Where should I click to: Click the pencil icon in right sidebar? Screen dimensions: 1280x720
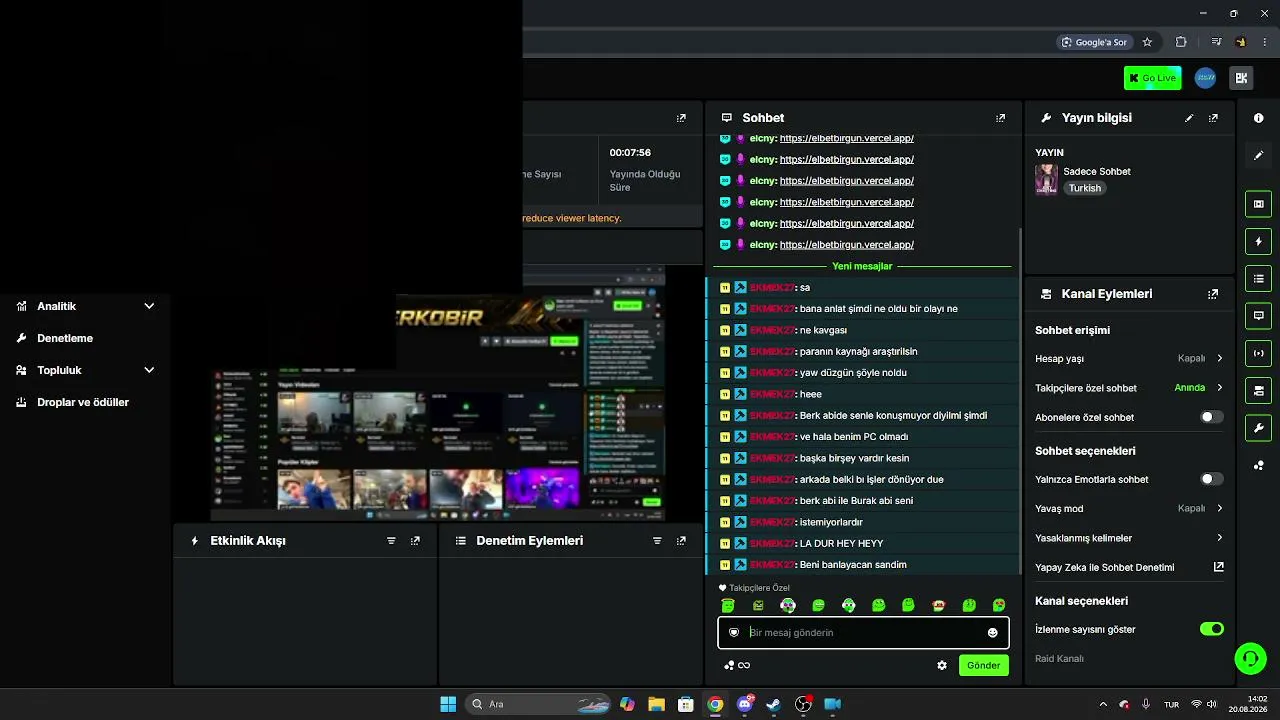click(1258, 156)
